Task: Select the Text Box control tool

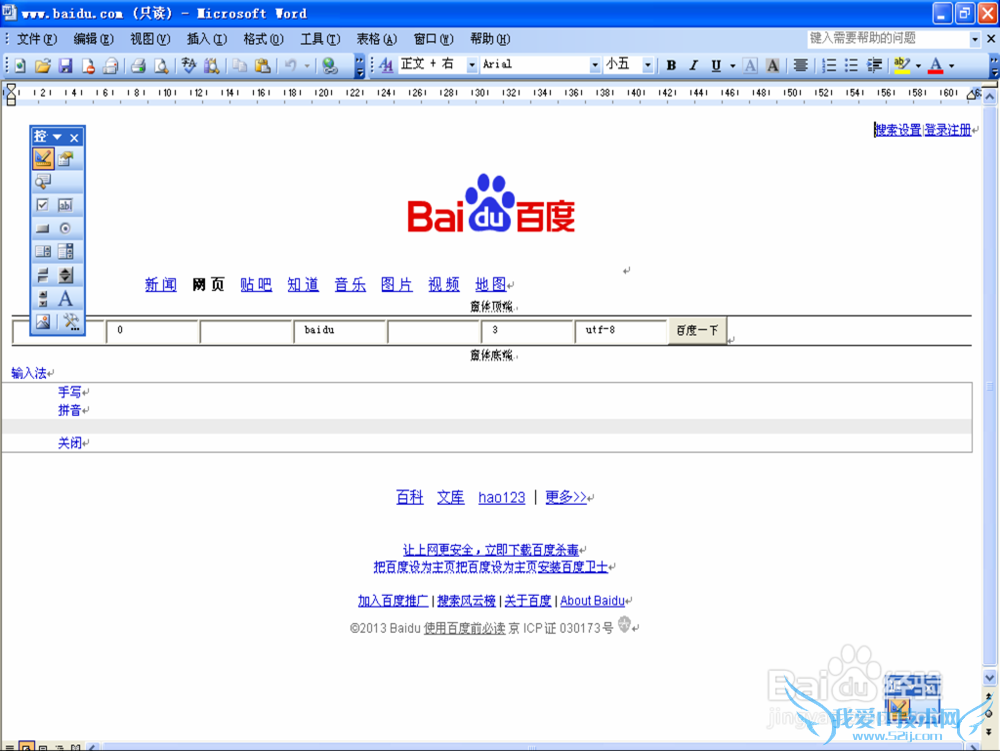Action: click(66, 205)
